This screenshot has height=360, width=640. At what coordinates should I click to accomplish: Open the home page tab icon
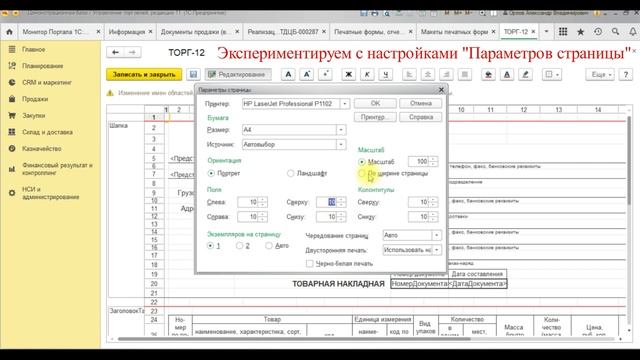(9, 32)
